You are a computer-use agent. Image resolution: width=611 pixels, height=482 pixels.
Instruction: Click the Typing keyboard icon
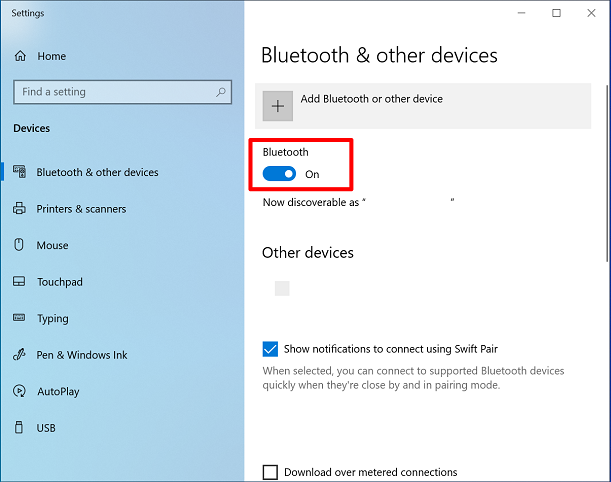click(x=19, y=318)
